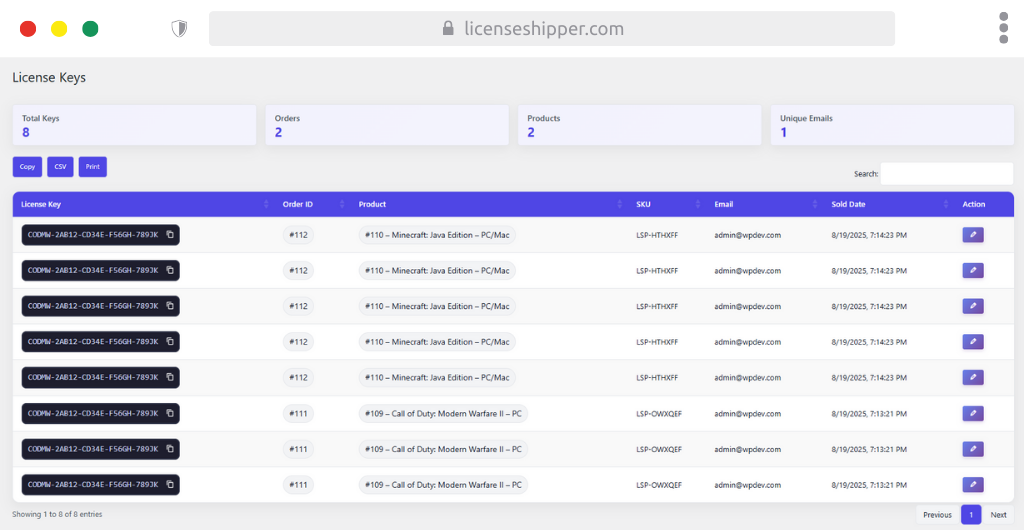1024x530 pixels.
Task: Go to page 1 in pagination
Action: point(970,515)
